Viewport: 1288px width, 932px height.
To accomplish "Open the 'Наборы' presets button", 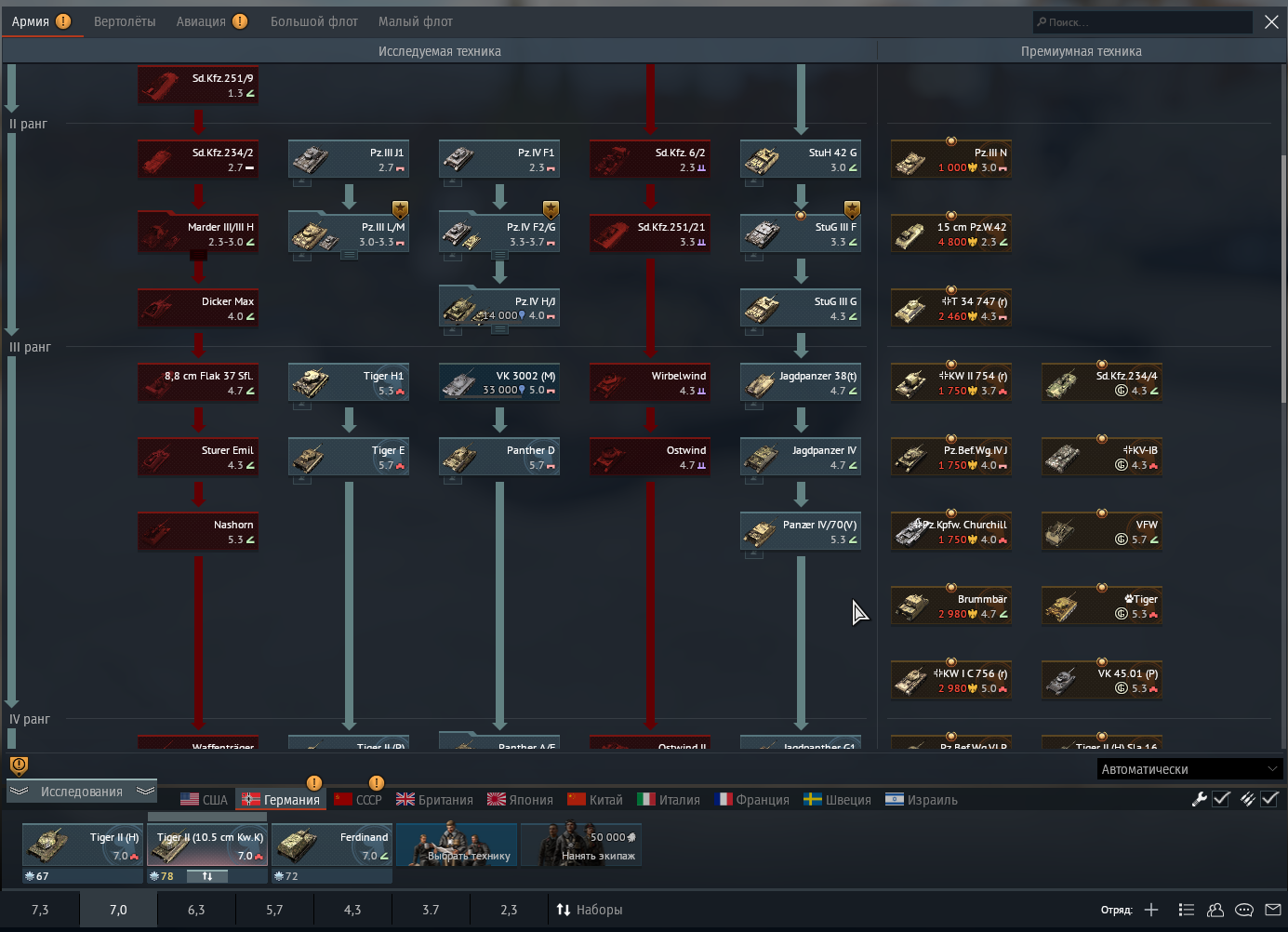I will [590, 910].
